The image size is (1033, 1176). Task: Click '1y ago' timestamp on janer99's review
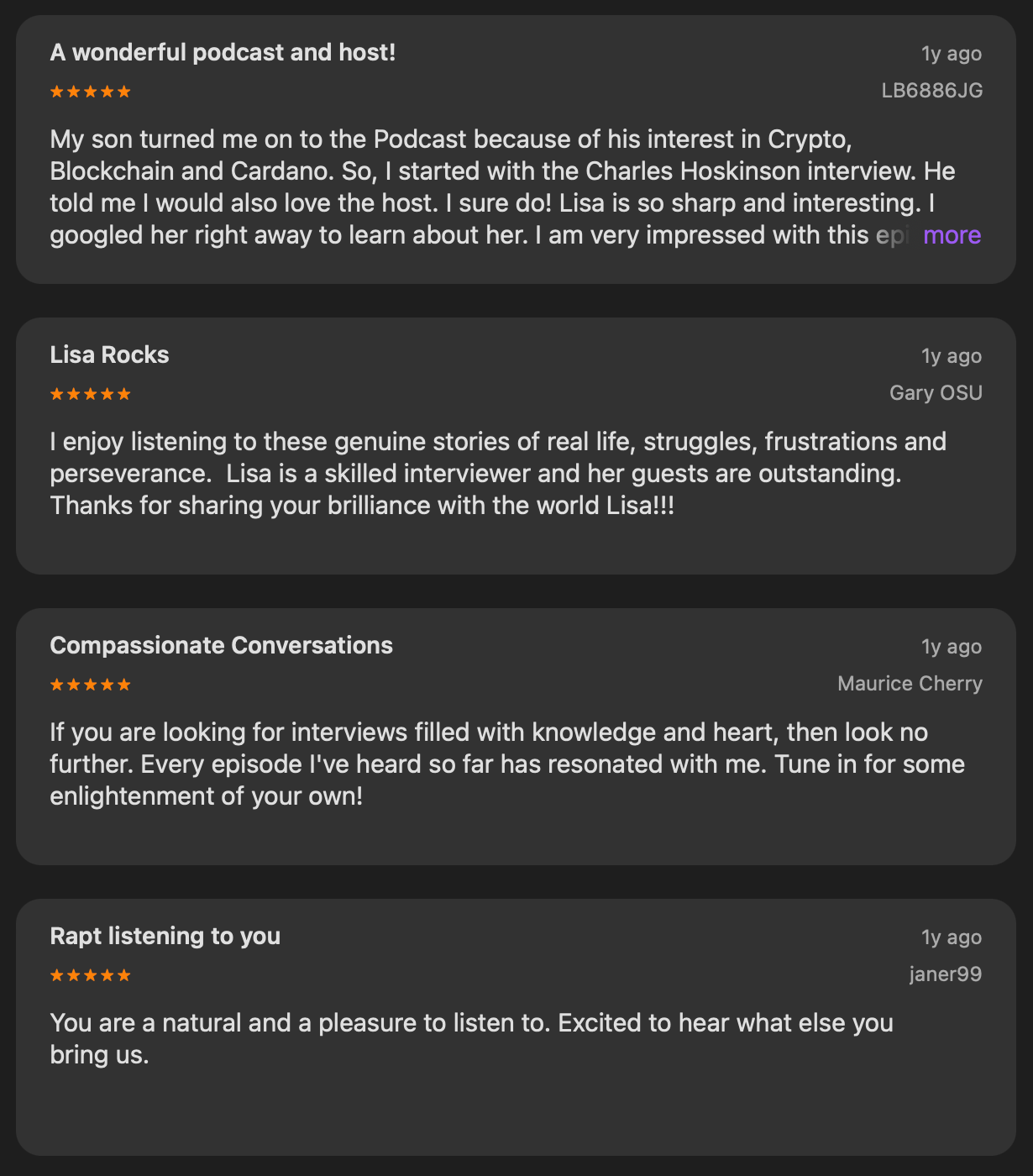pyautogui.click(x=951, y=937)
